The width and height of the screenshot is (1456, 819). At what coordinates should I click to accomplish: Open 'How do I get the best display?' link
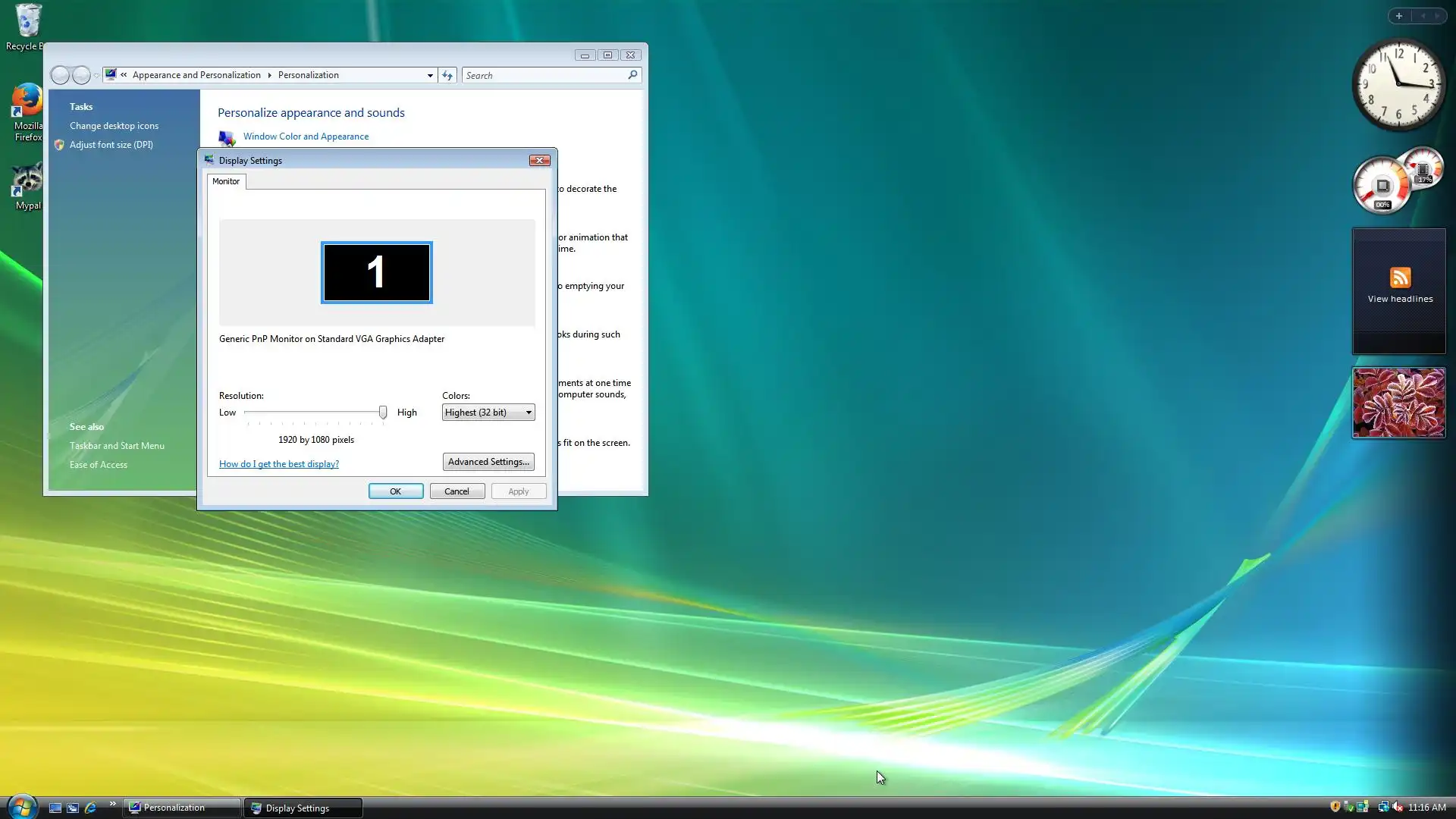(279, 464)
